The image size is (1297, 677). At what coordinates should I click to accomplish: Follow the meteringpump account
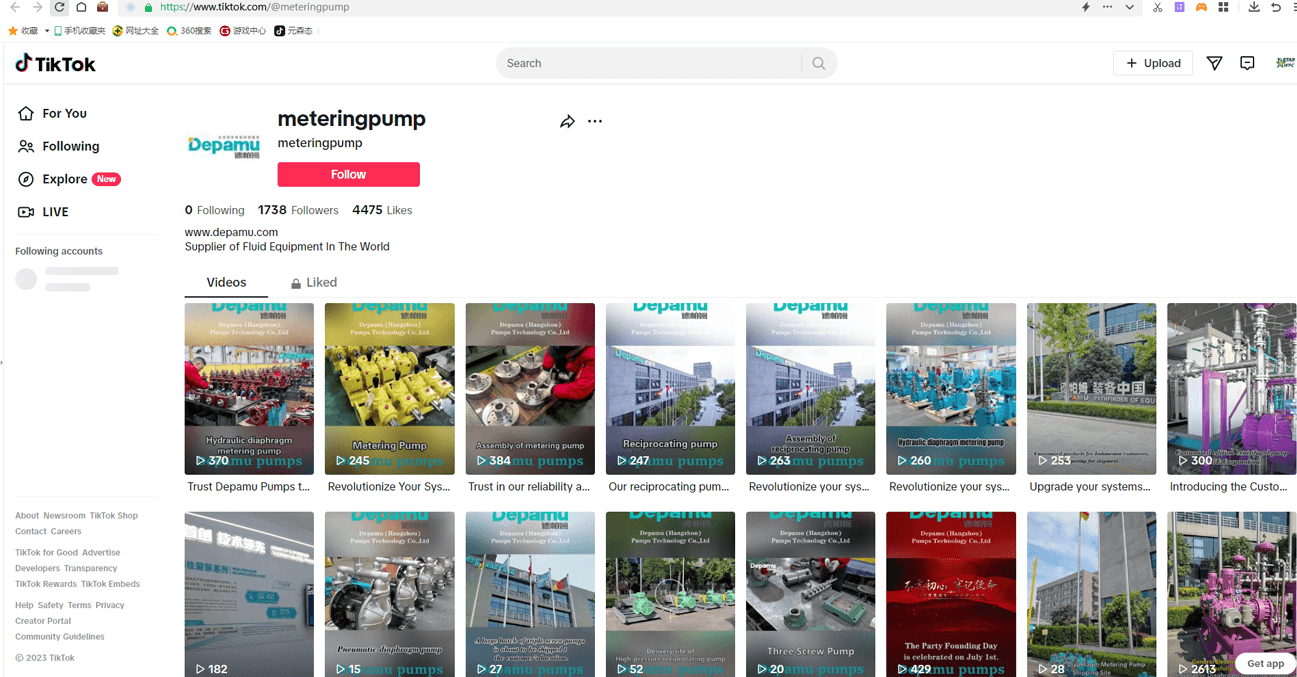tap(348, 174)
